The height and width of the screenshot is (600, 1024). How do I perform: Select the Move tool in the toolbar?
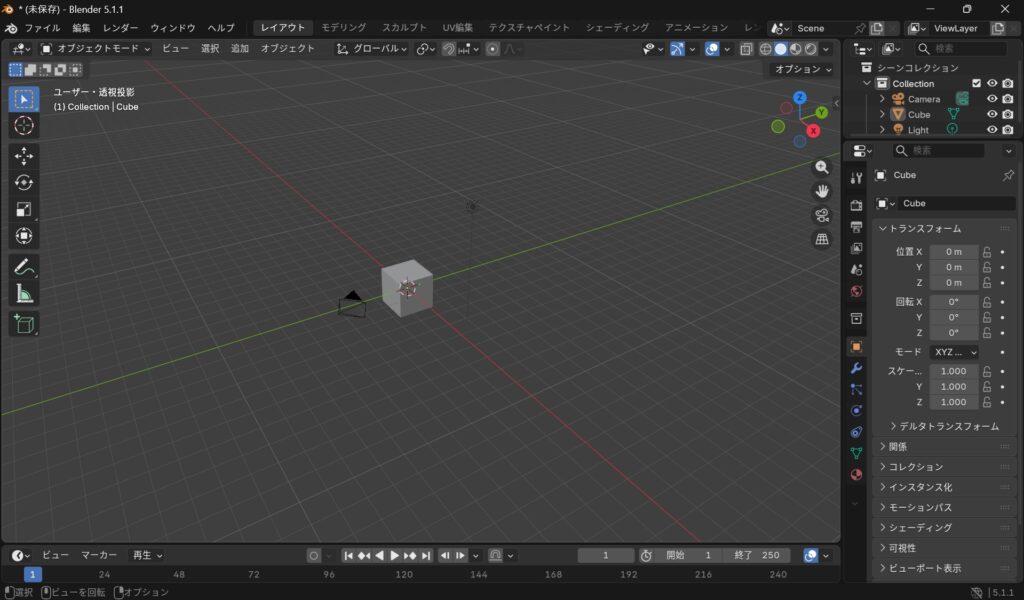tap(24, 156)
